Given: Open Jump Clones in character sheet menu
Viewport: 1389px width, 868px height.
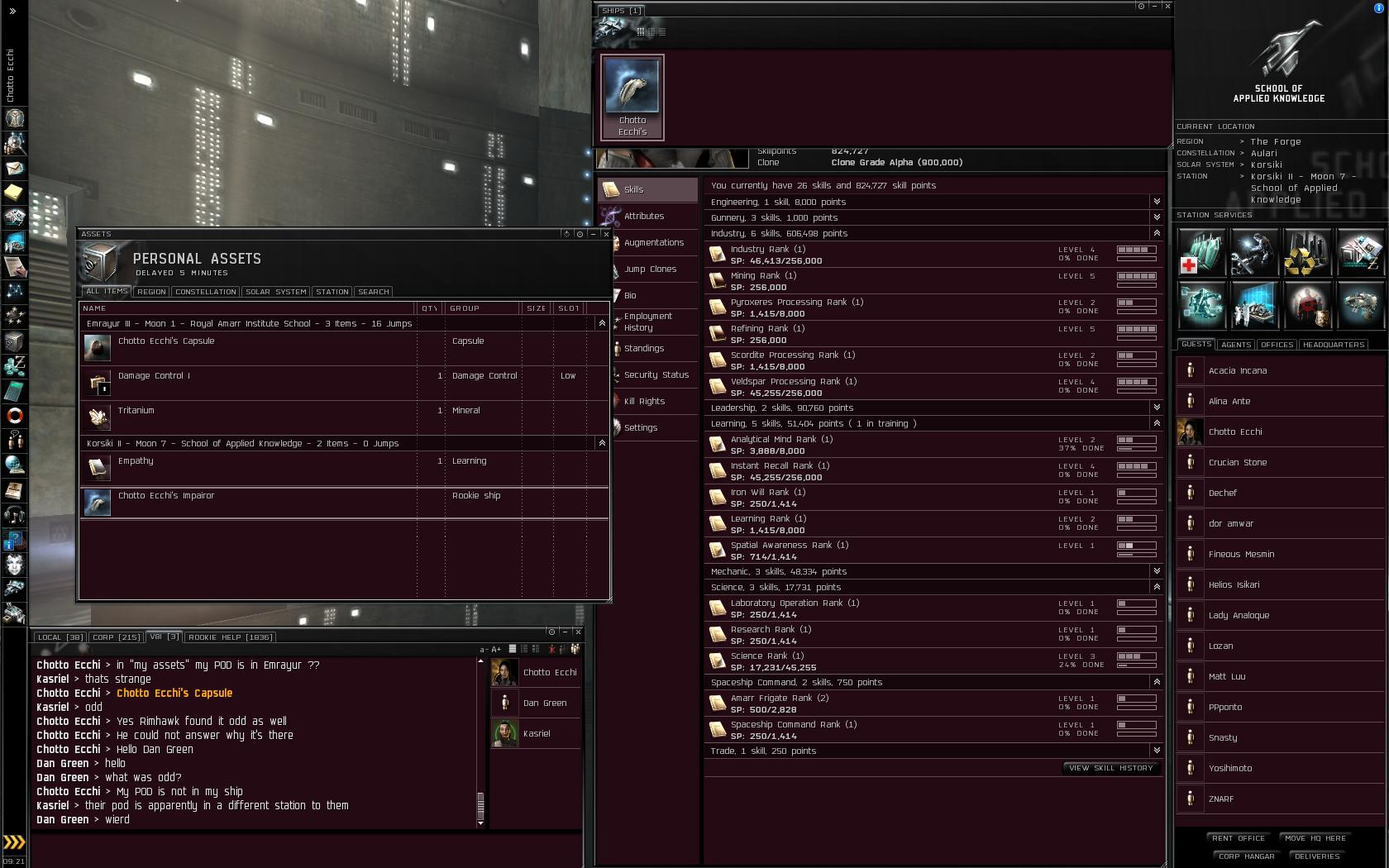Looking at the screenshot, I should coord(647,269).
